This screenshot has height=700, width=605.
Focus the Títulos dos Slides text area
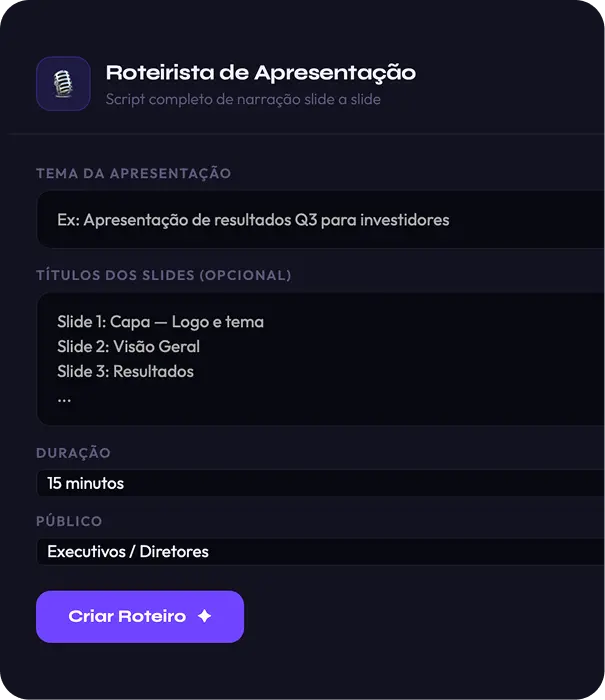coord(321,359)
